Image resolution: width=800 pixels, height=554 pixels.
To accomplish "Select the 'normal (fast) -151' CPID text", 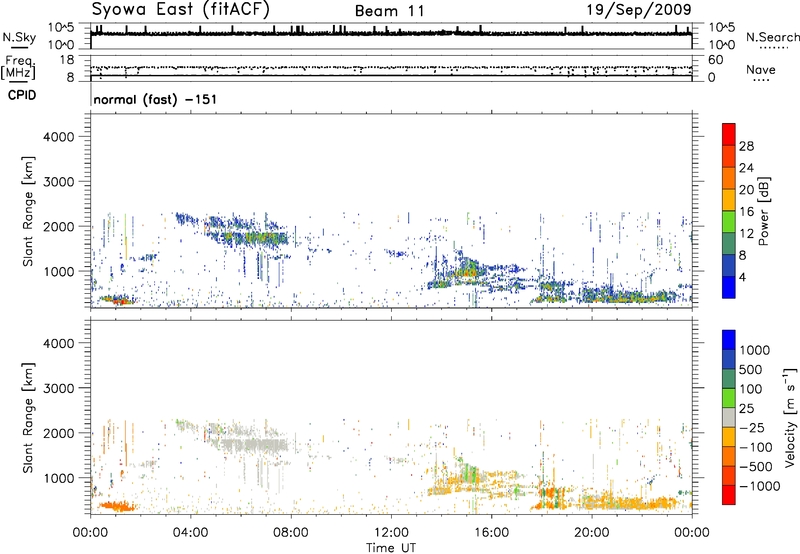I will tap(155, 99).
